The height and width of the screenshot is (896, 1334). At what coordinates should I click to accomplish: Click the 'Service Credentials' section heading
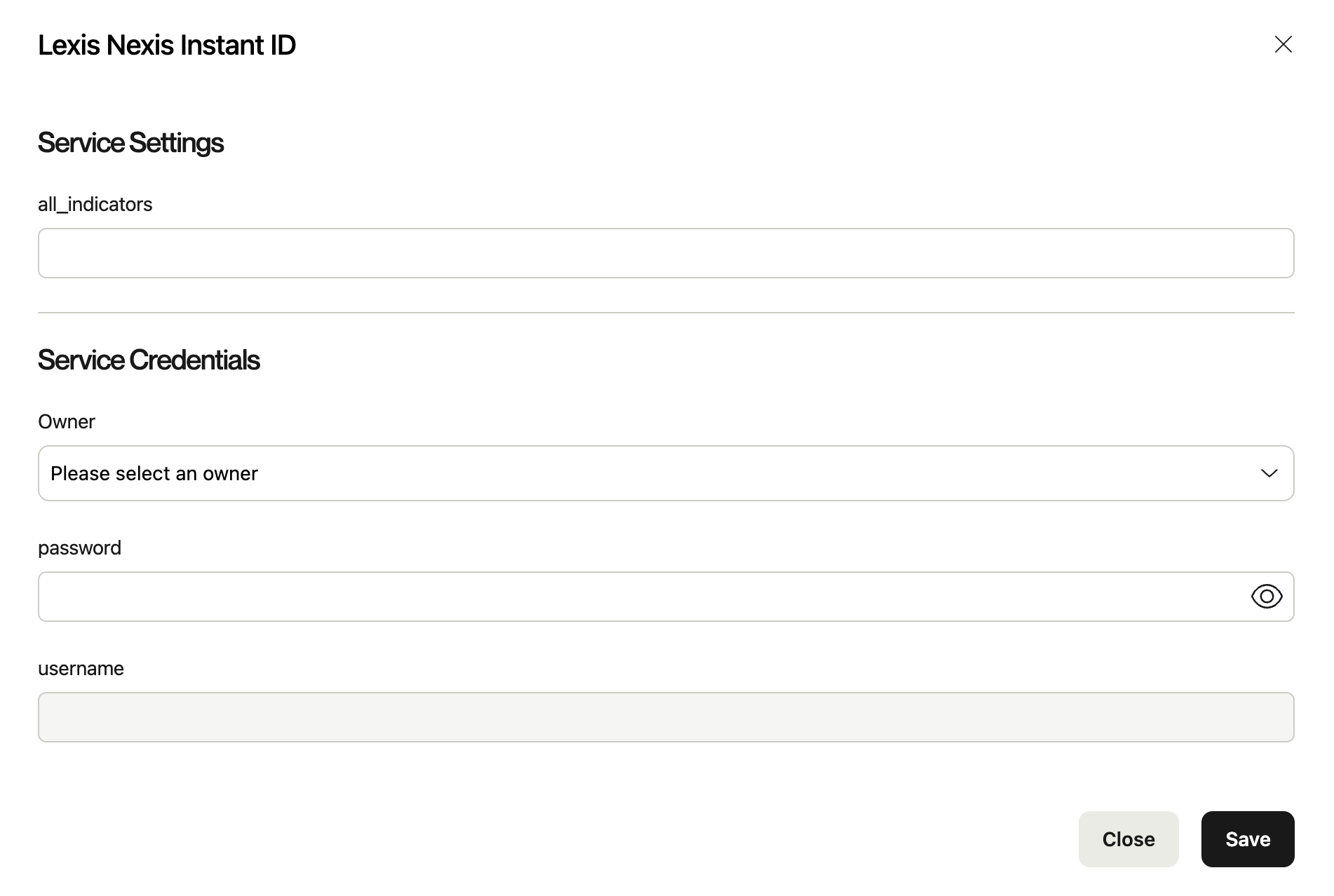pyautogui.click(x=149, y=360)
